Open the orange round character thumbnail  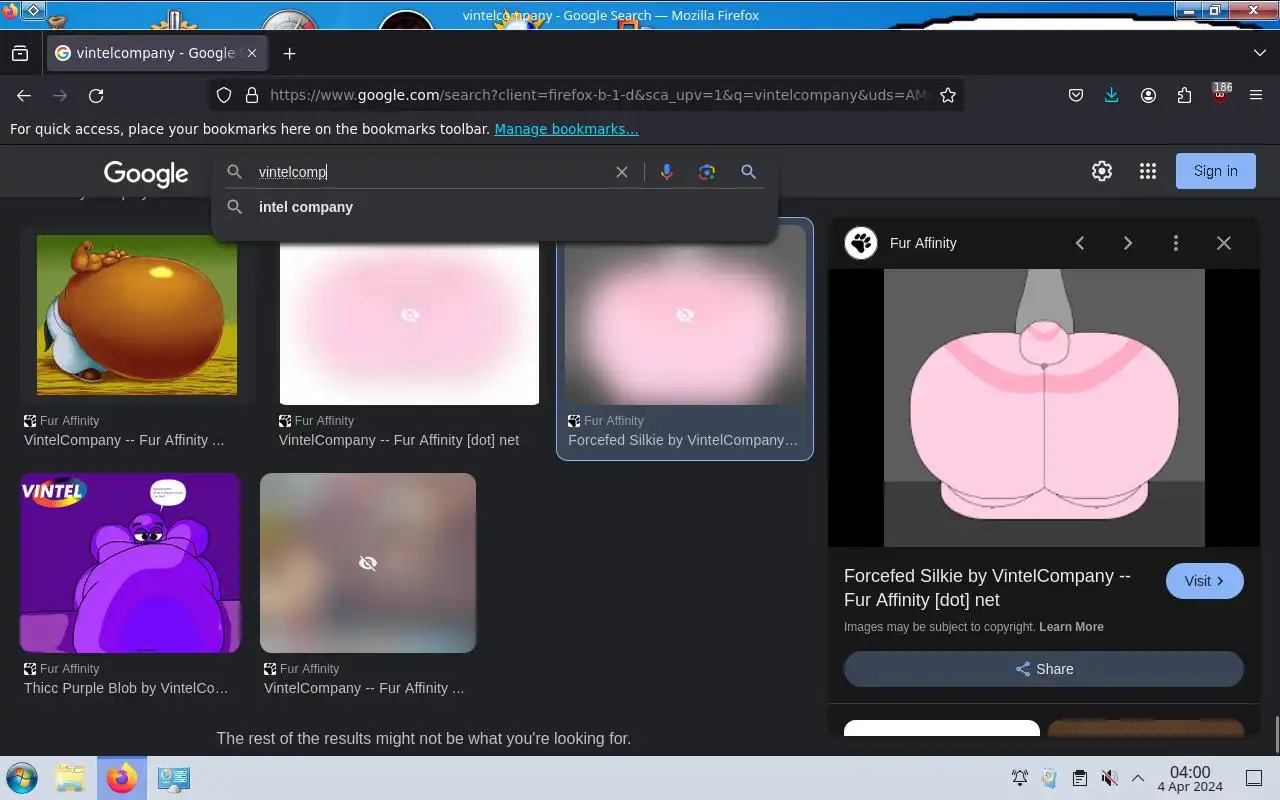(137, 315)
